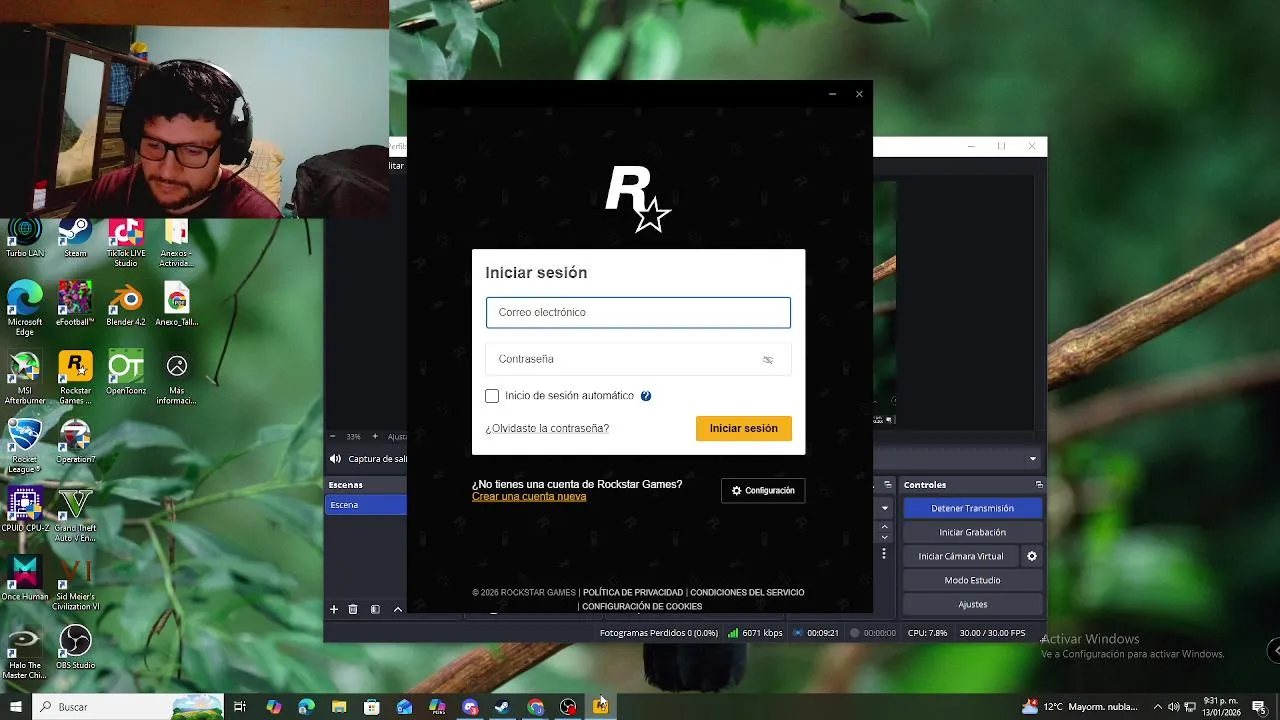
Task: Click the Windows Buscar search box
Action: pos(130,707)
